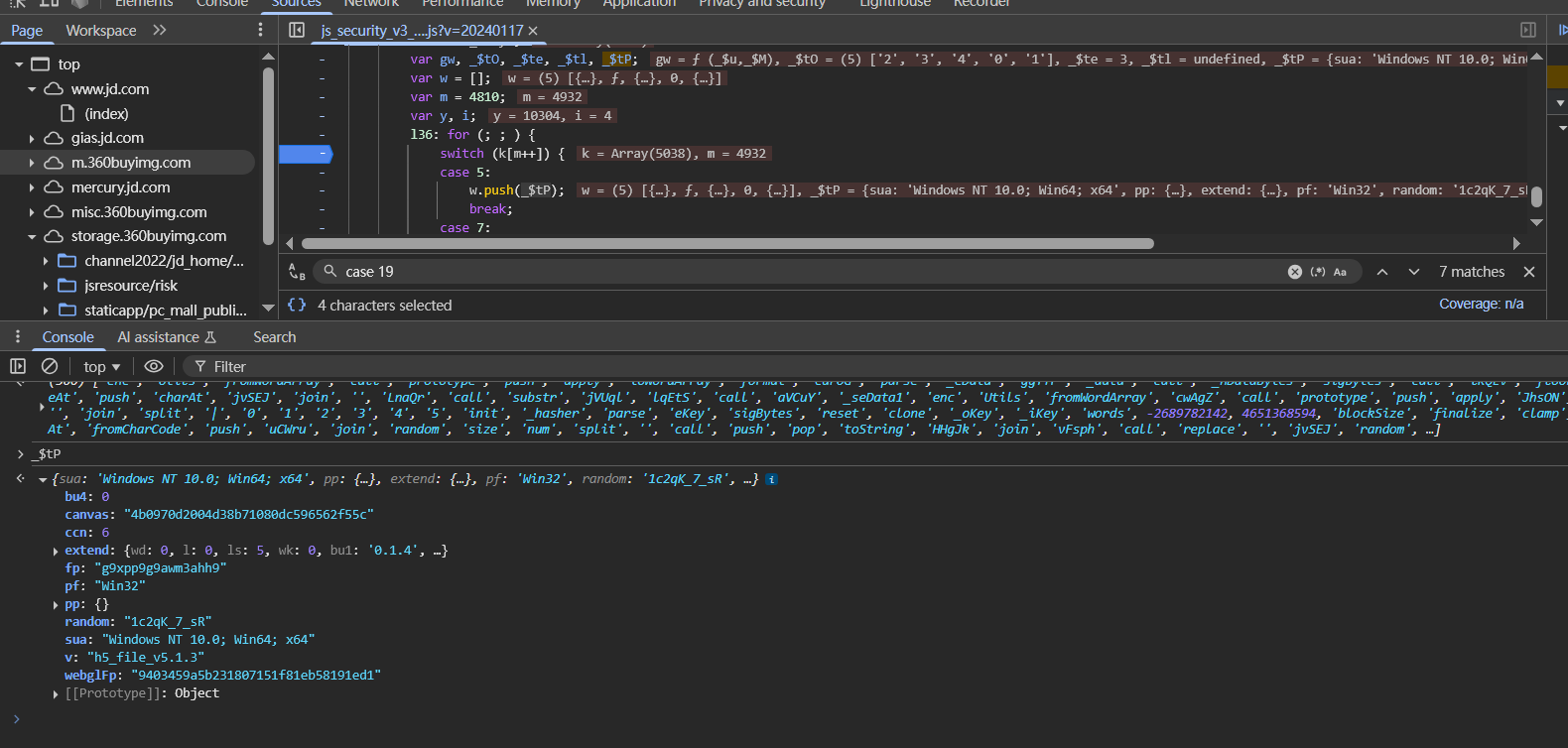This screenshot has width=1568, height=748.
Task: Jump to the next search match
Action: click(1414, 272)
